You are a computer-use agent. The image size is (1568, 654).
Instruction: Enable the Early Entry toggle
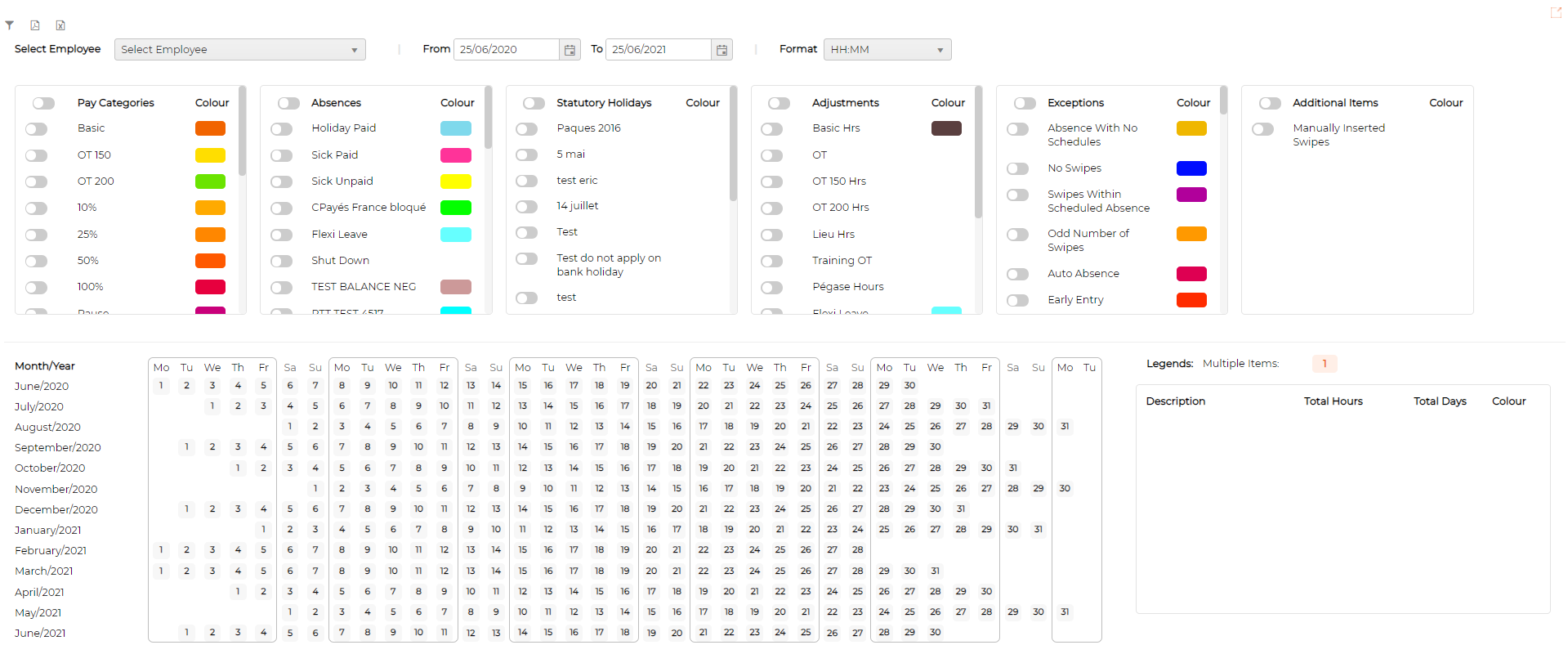coord(1018,300)
